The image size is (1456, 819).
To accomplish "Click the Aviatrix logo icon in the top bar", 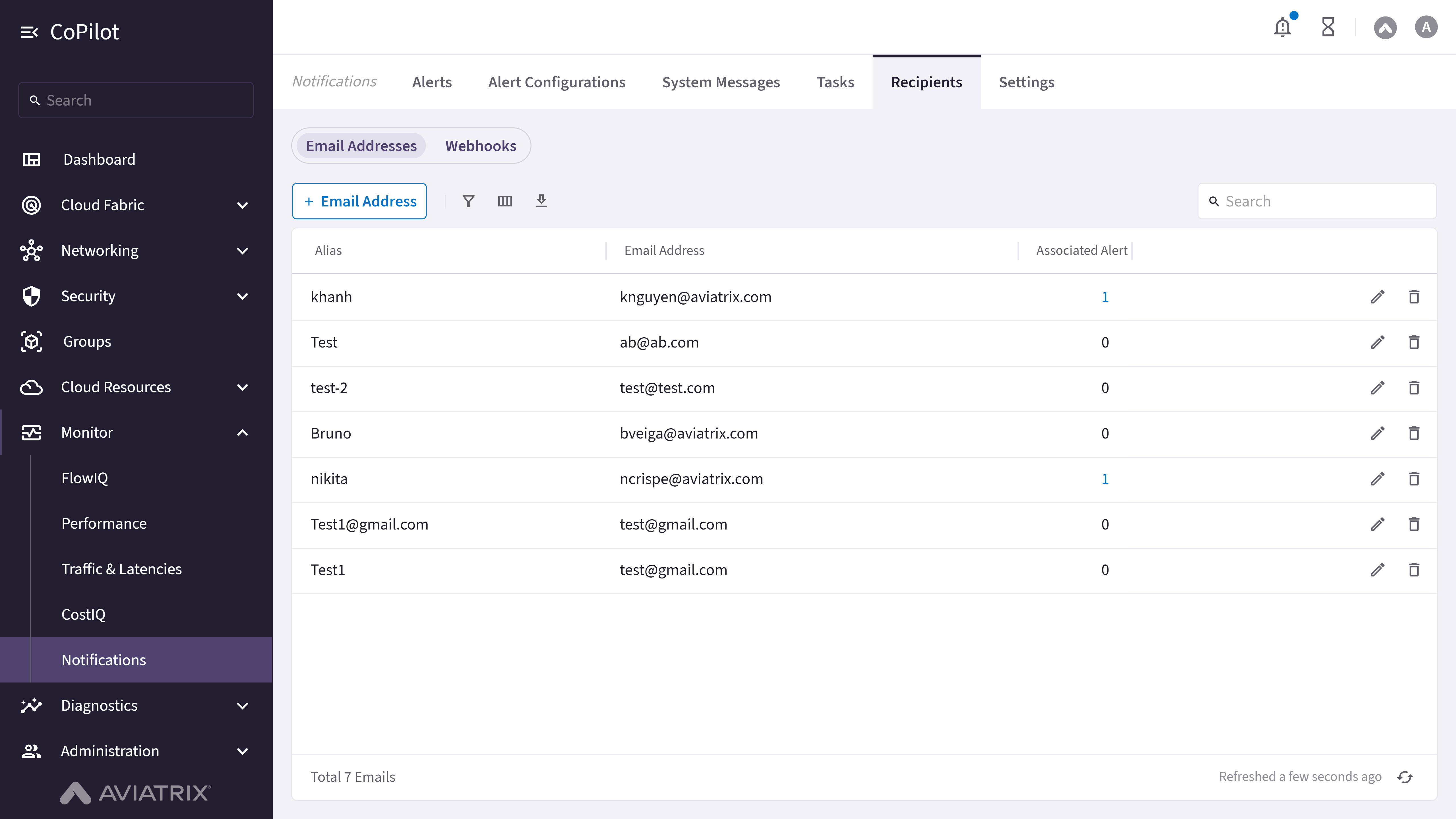I will pos(1385,27).
